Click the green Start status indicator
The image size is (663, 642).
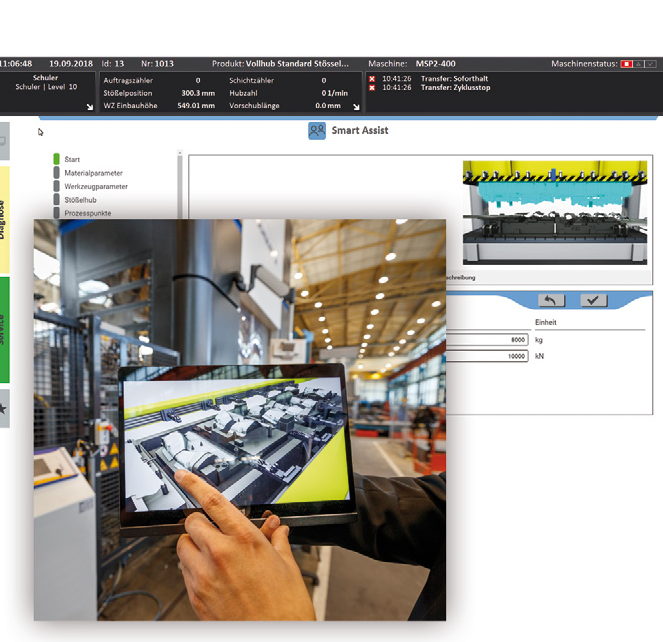pyautogui.click(x=57, y=159)
